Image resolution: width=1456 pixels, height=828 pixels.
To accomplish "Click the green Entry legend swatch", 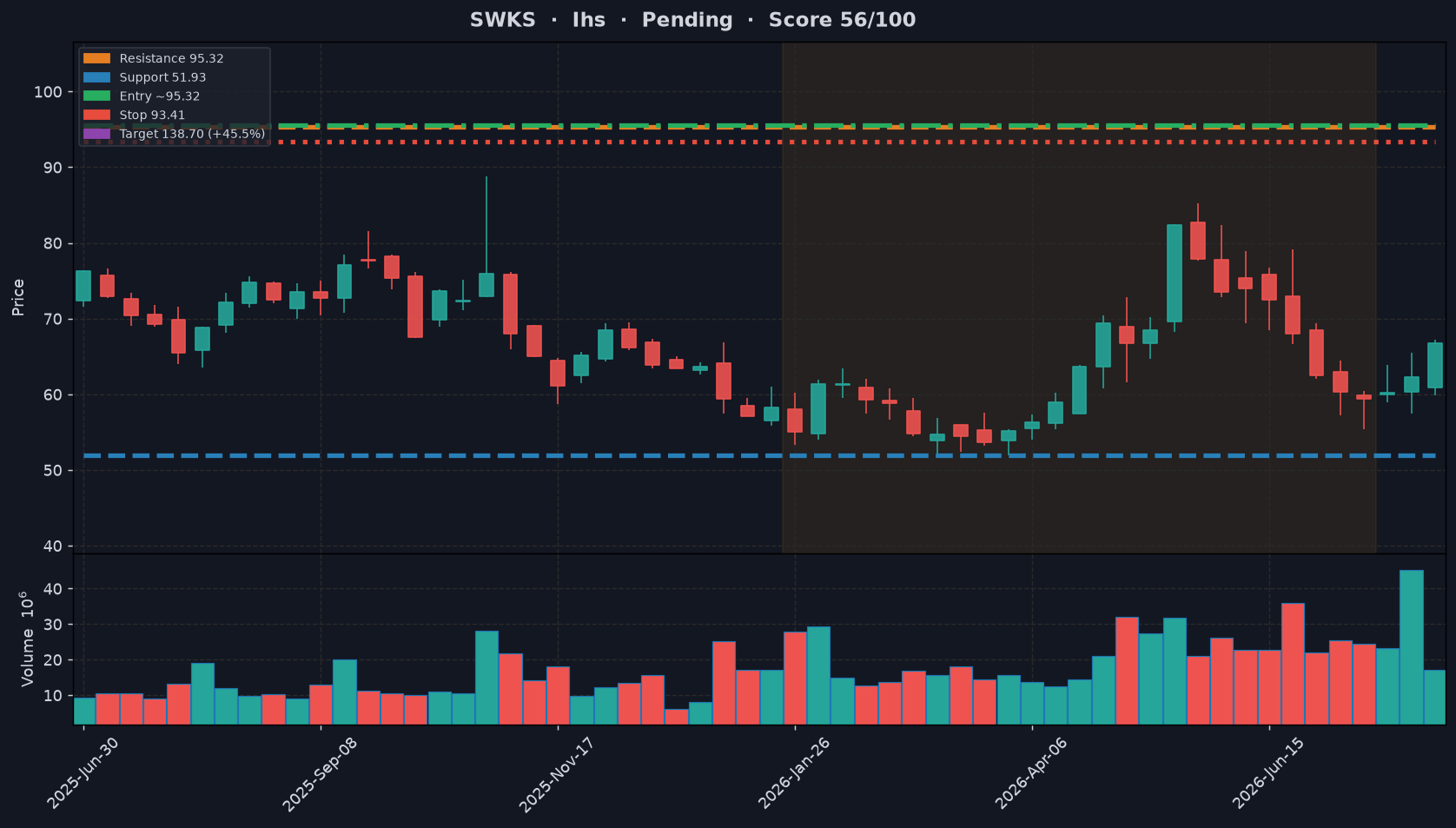I will 96,96.
